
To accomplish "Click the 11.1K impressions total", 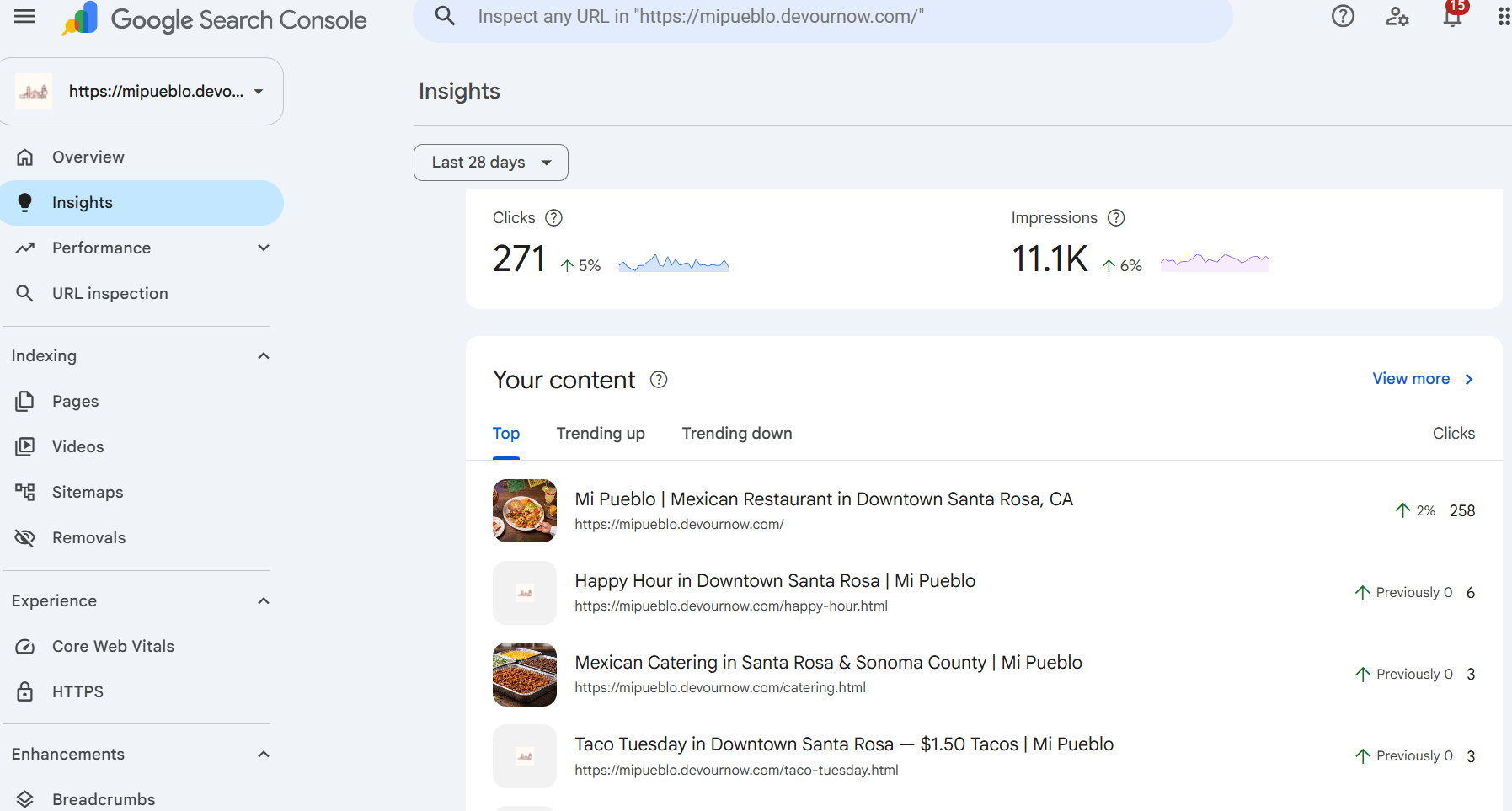I will click(1050, 259).
